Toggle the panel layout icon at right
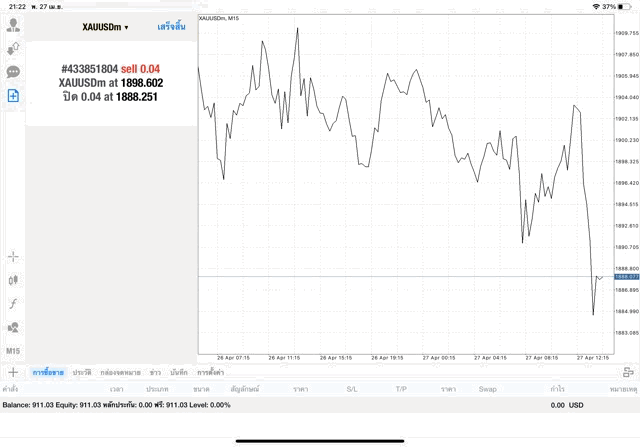The image size is (640, 447). point(629,372)
